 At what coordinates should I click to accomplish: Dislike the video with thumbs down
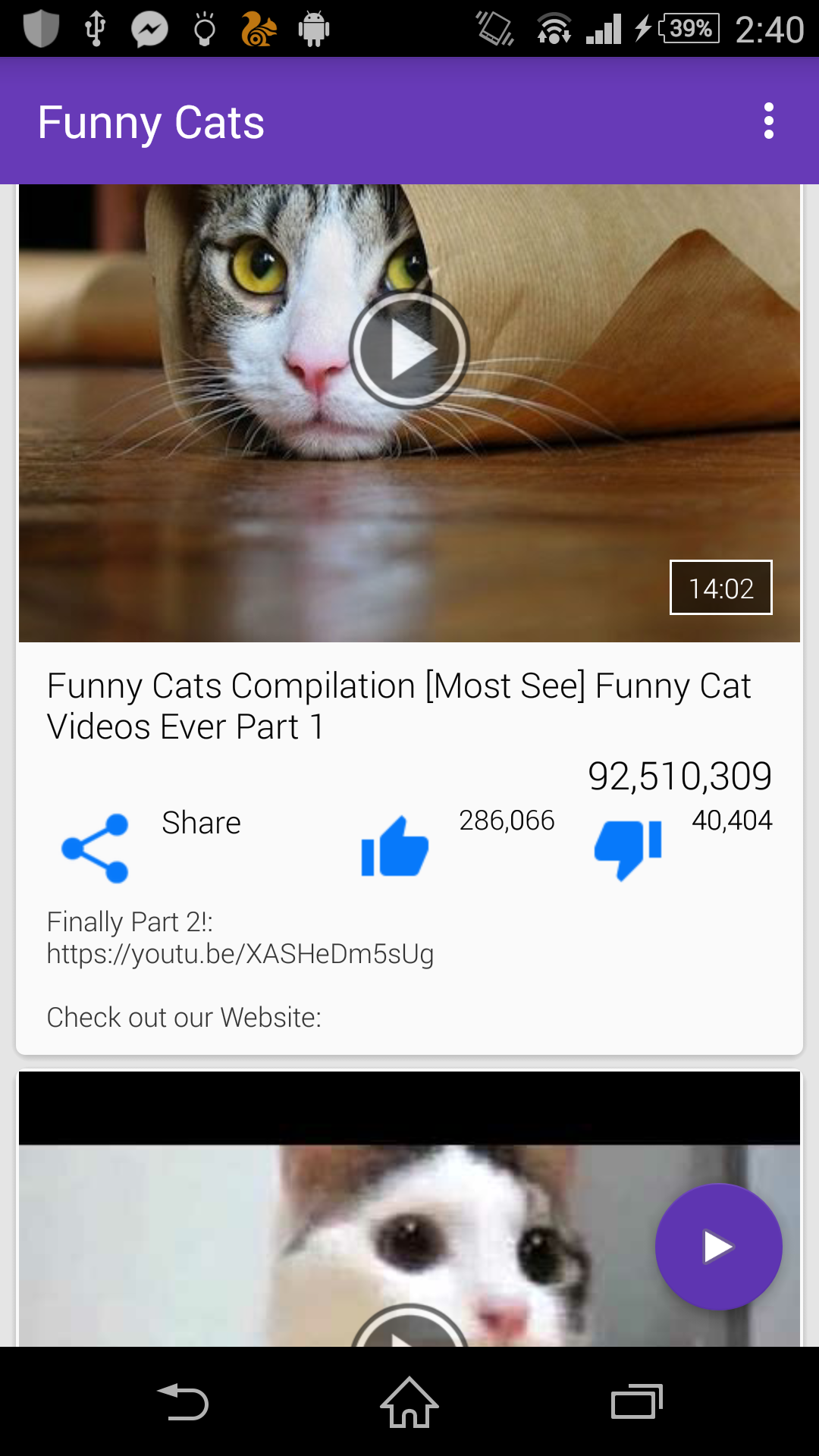click(x=628, y=849)
